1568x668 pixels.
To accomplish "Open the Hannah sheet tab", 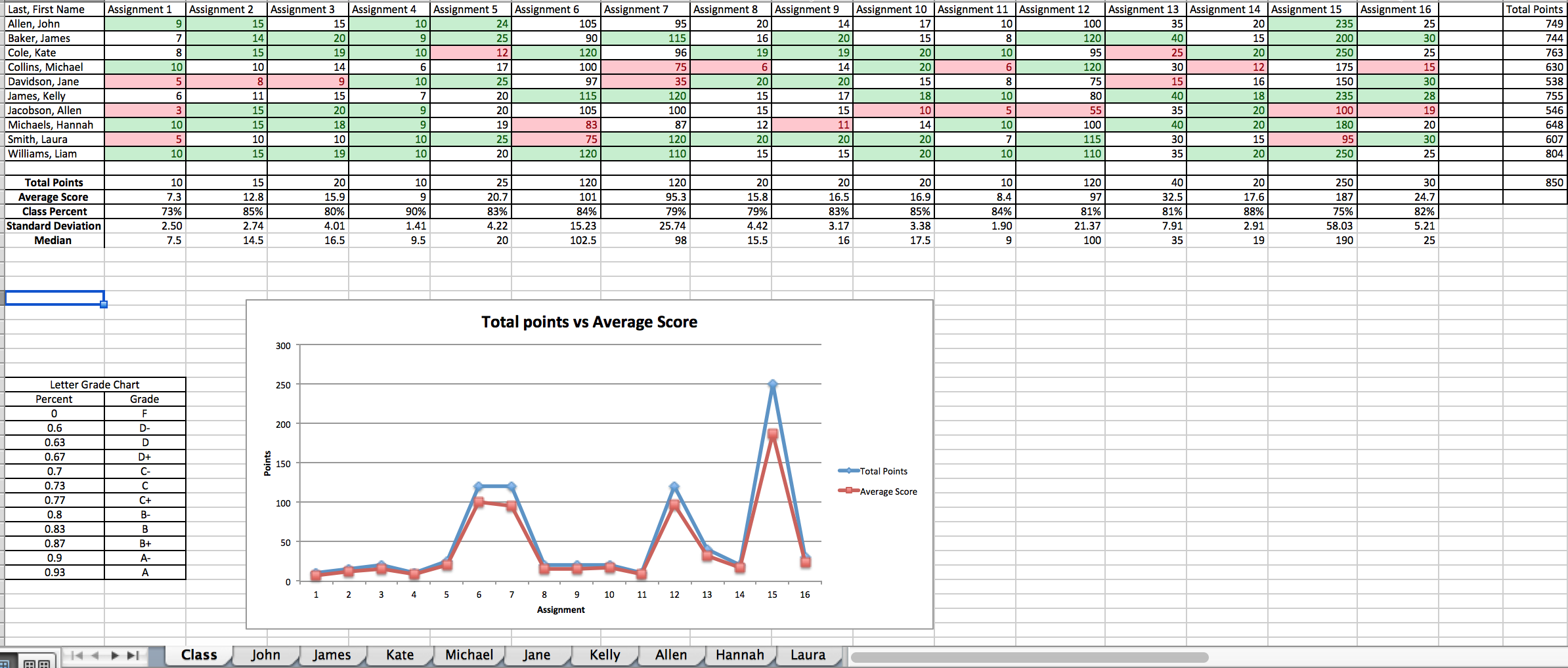I will (x=739, y=655).
